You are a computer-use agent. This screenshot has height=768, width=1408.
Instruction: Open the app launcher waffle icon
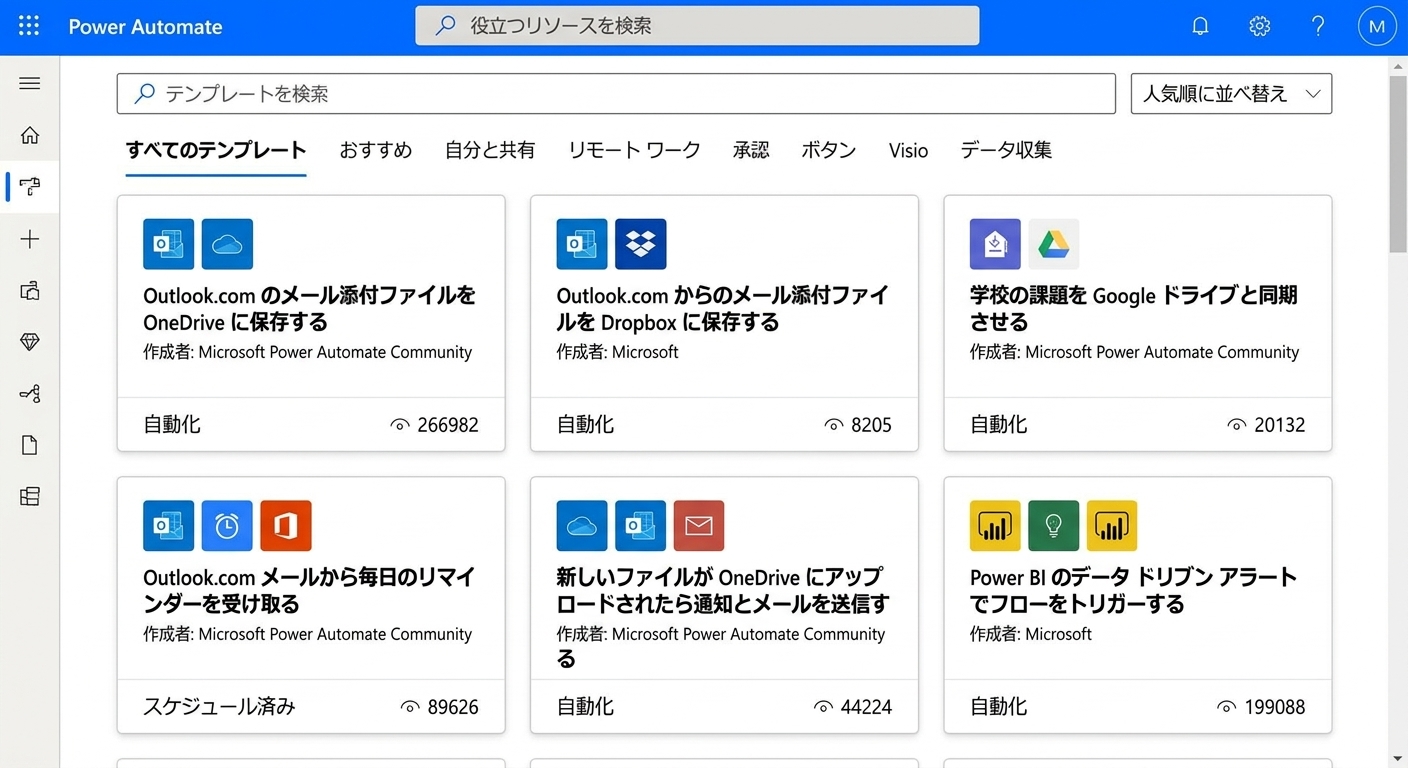click(x=29, y=27)
